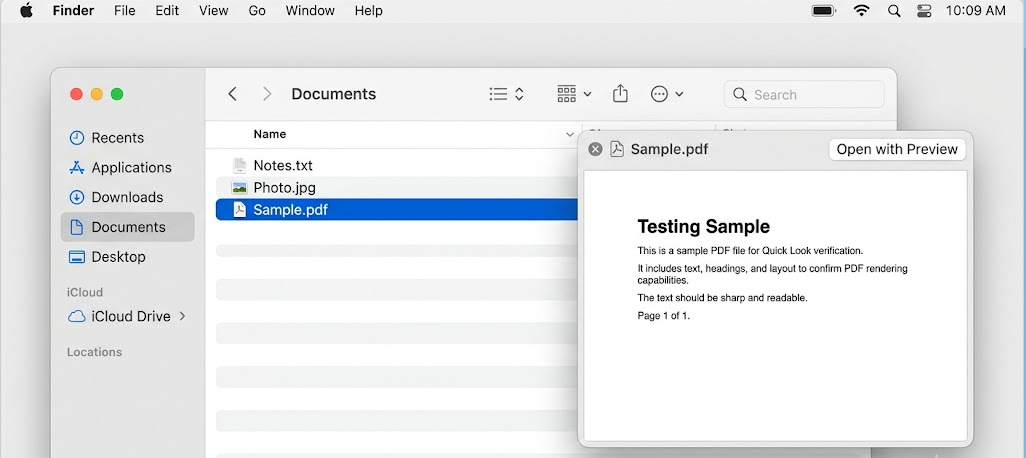Viewport: 1026px width, 458px height.
Task: Click the Photo.jpg image thumbnail icon
Action: coord(239,188)
